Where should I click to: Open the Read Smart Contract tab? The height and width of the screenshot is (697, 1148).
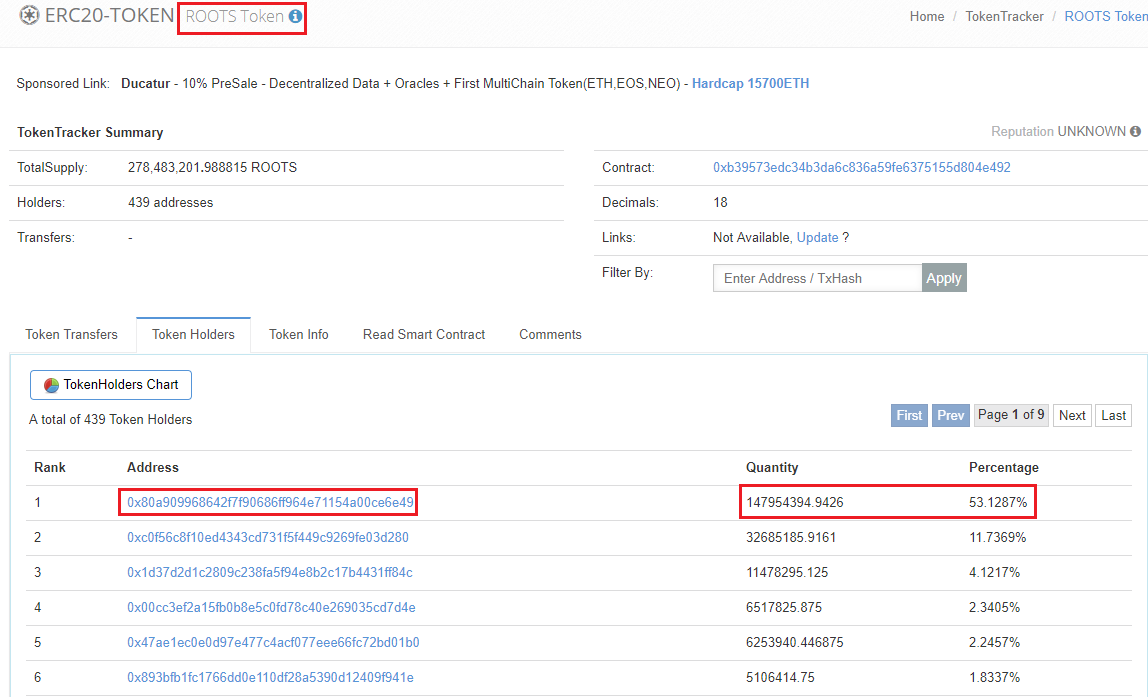(424, 335)
